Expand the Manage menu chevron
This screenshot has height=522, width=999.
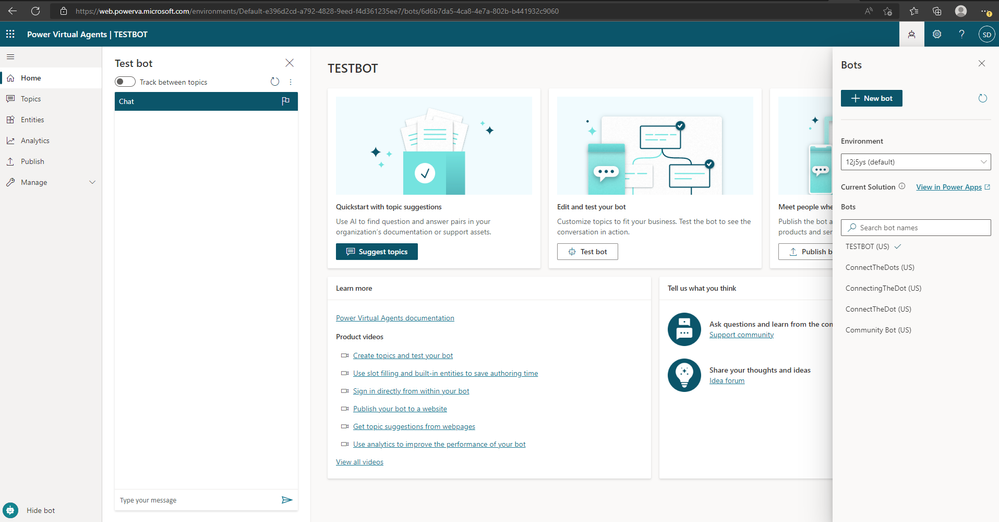92,182
